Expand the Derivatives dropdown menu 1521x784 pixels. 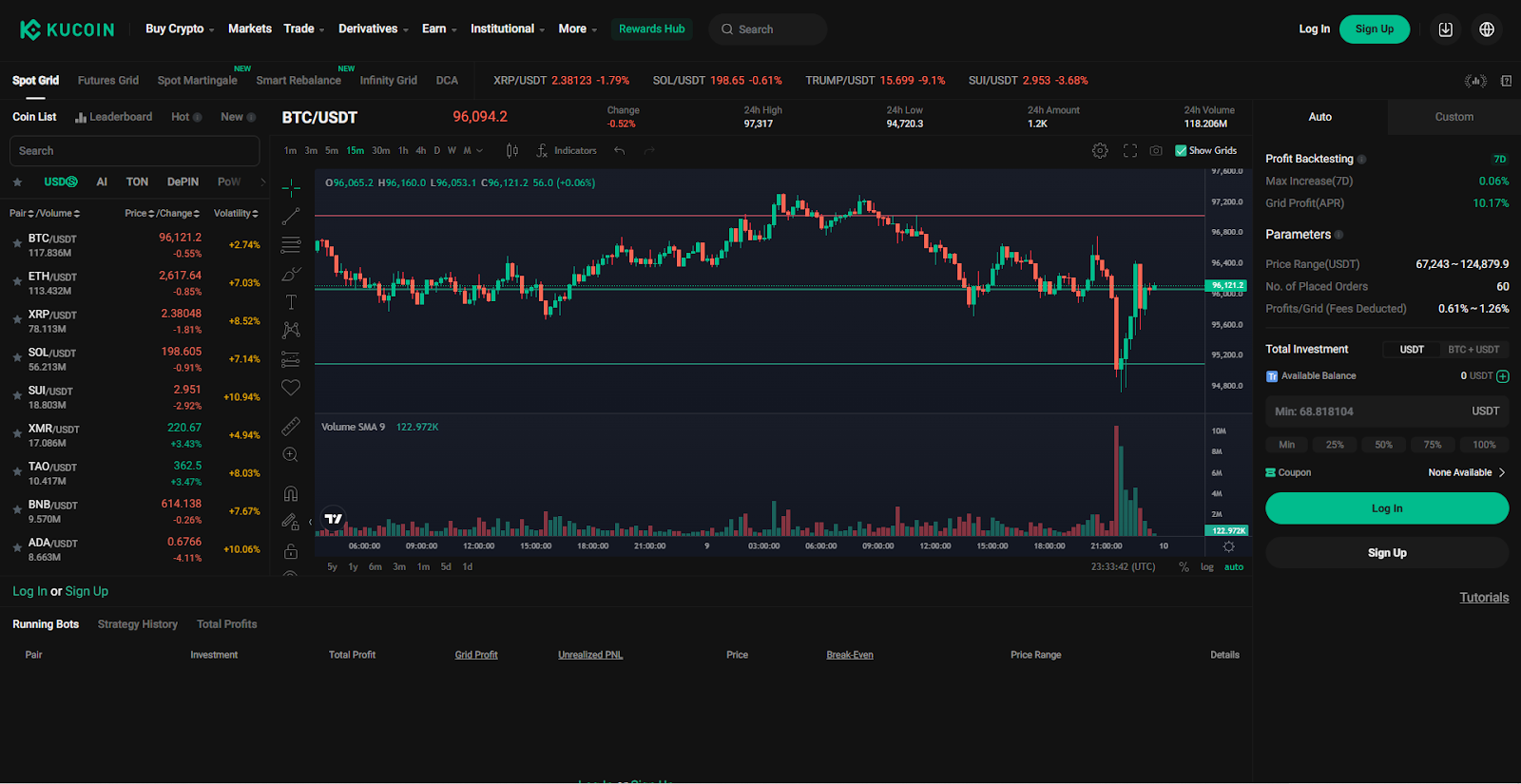click(x=374, y=29)
